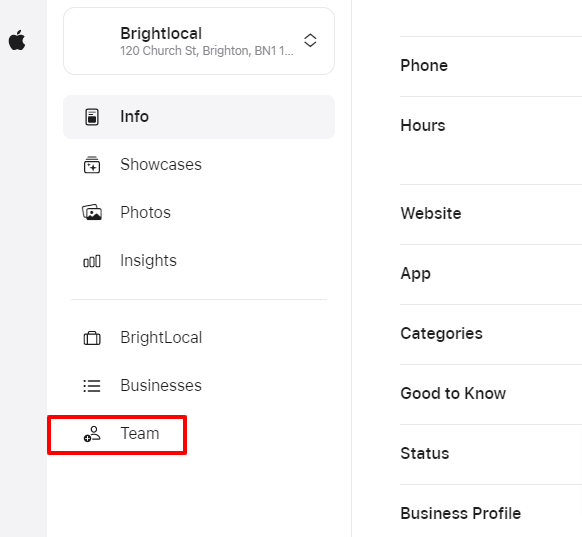Click the Apple logo icon
582x537 pixels.
tap(17, 40)
